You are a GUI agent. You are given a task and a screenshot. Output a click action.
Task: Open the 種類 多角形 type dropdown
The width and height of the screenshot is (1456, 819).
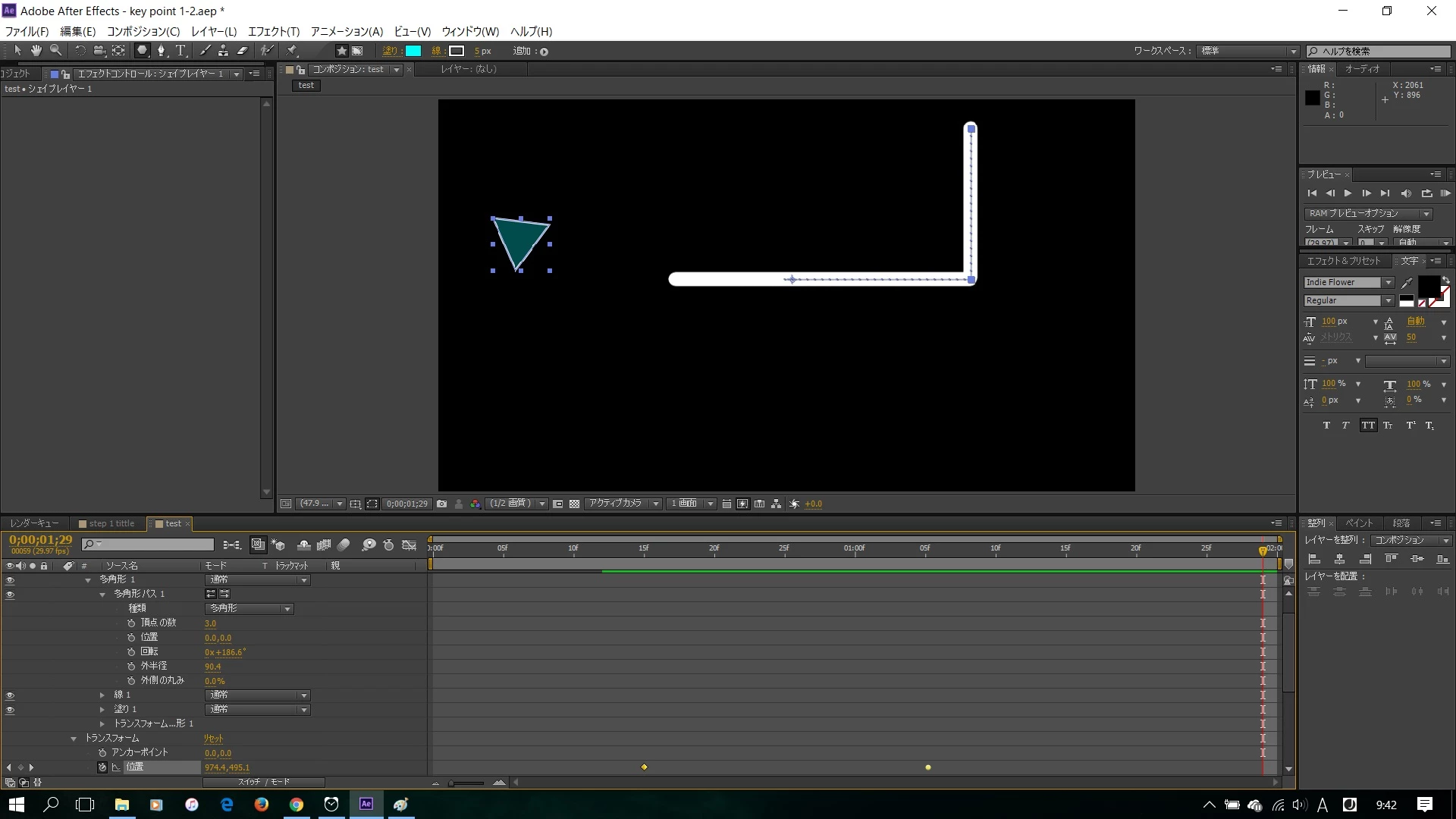(249, 609)
